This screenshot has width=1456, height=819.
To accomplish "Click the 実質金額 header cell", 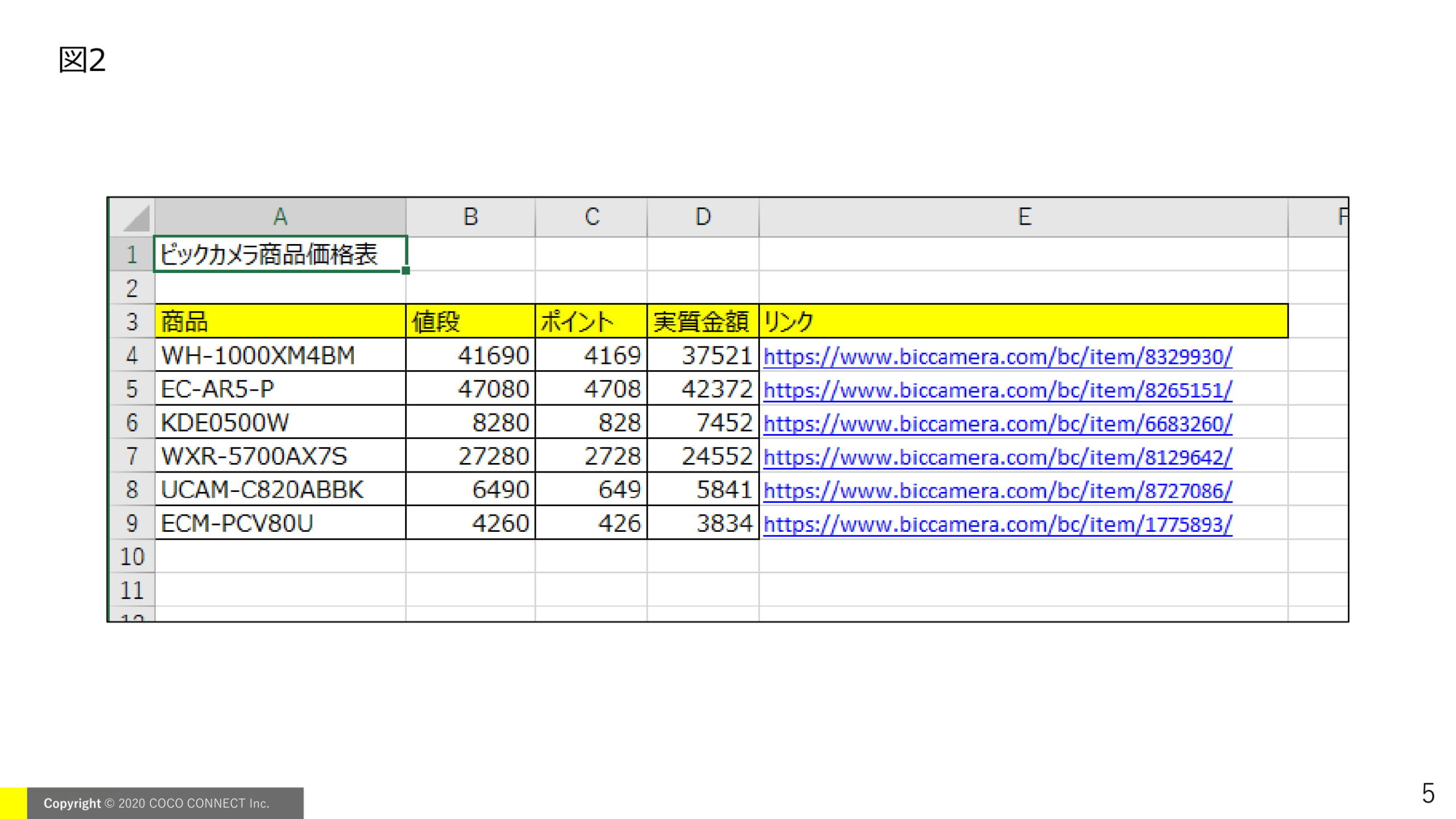I will [x=703, y=321].
